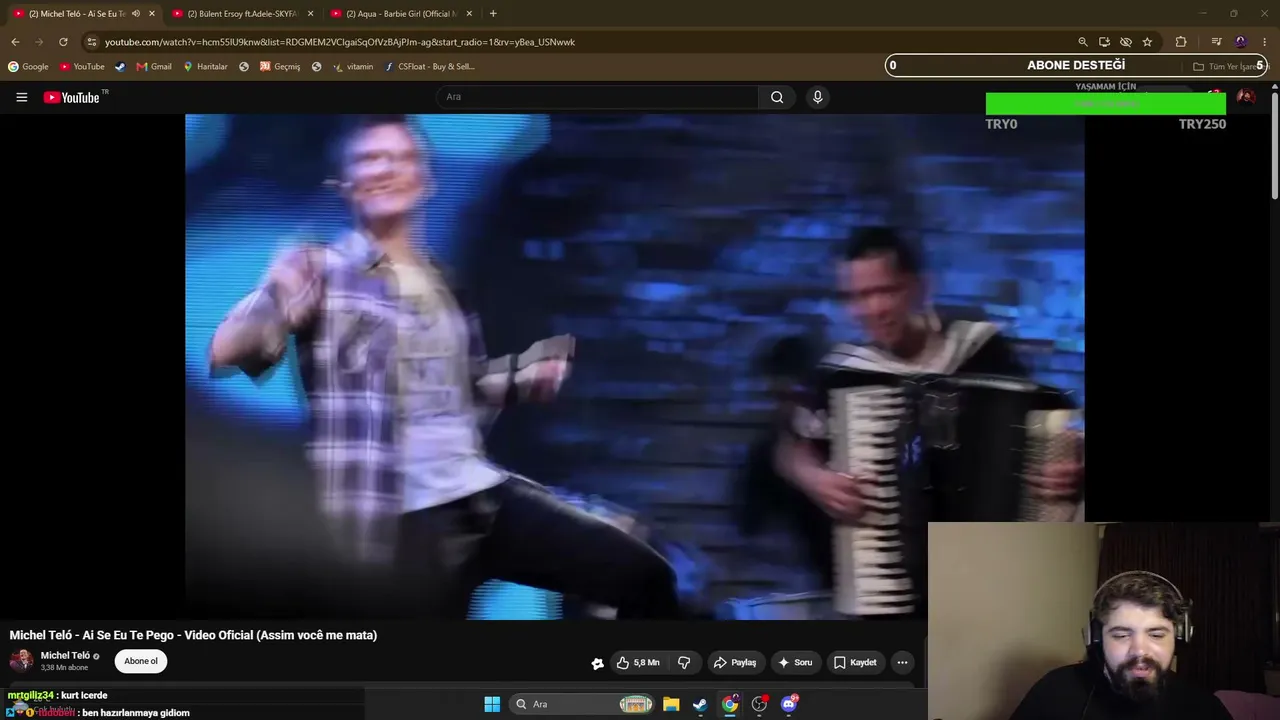The height and width of the screenshot is (720, 1280).
Task: Click the video title Michel Teló - Ai Se Eu Te Pego
Action: [193, 635]
